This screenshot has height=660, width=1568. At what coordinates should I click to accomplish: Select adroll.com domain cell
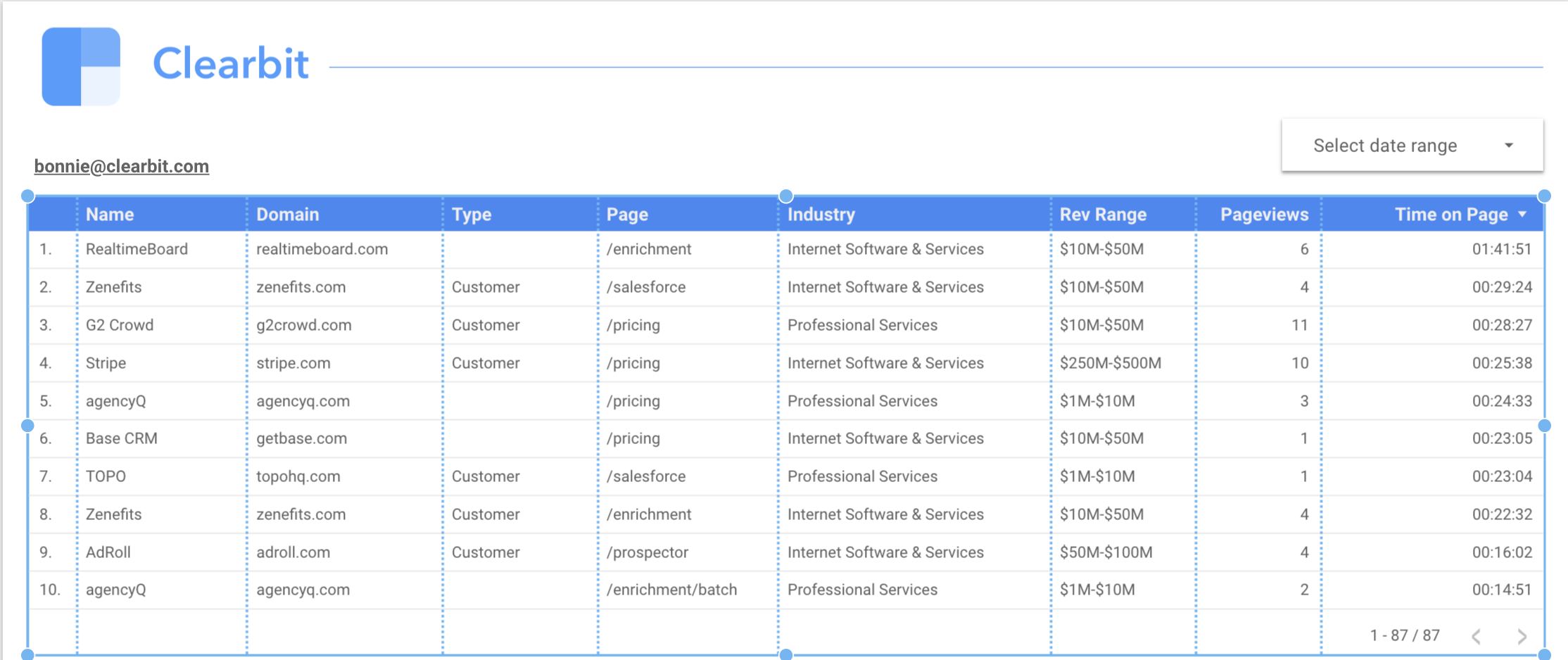293,552
